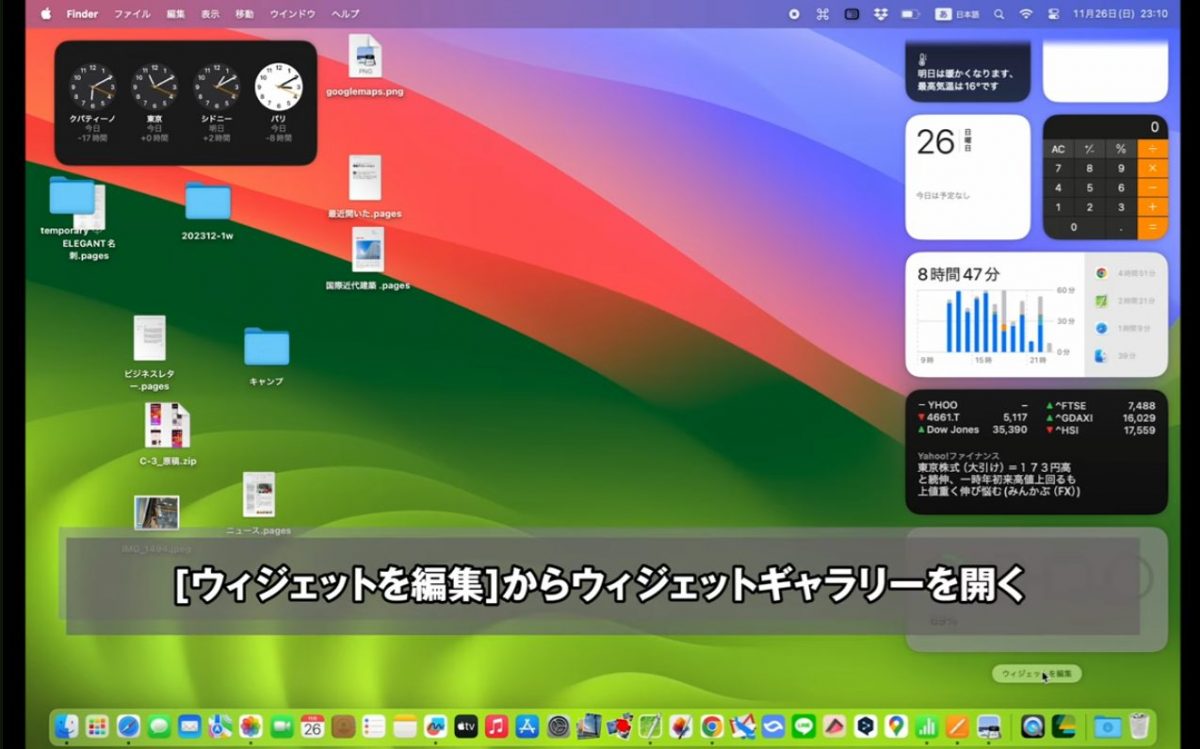Open the 表示 menu
Screen dimensions: 1200x749
pos(210,14)
